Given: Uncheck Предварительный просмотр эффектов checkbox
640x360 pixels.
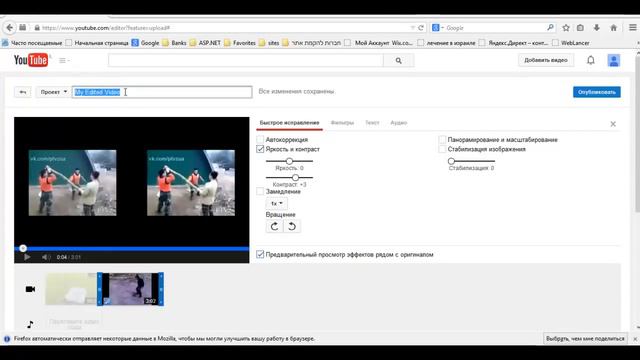Looking at the screenshot, I should point(260,254).
